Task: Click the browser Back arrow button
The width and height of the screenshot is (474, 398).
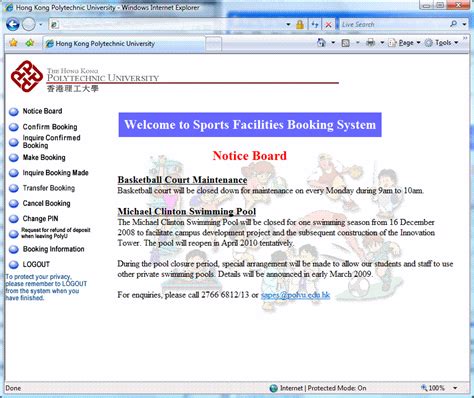Action: click(13, 24)
